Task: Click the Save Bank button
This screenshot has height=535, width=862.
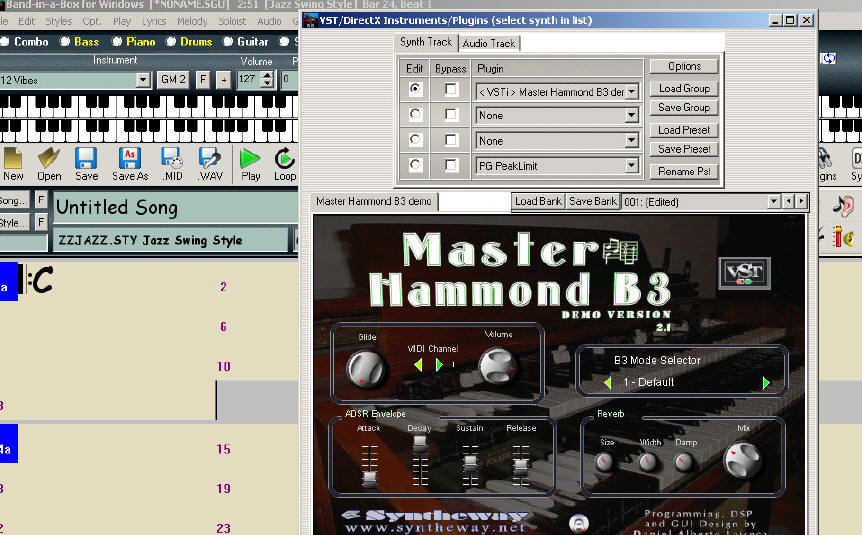Action: coord(593,202)
